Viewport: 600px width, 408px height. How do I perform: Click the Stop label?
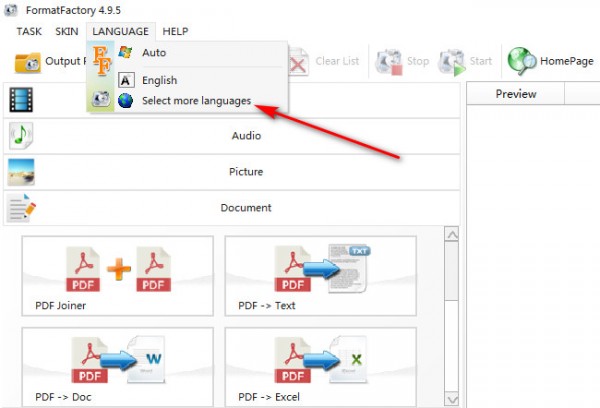418,61
